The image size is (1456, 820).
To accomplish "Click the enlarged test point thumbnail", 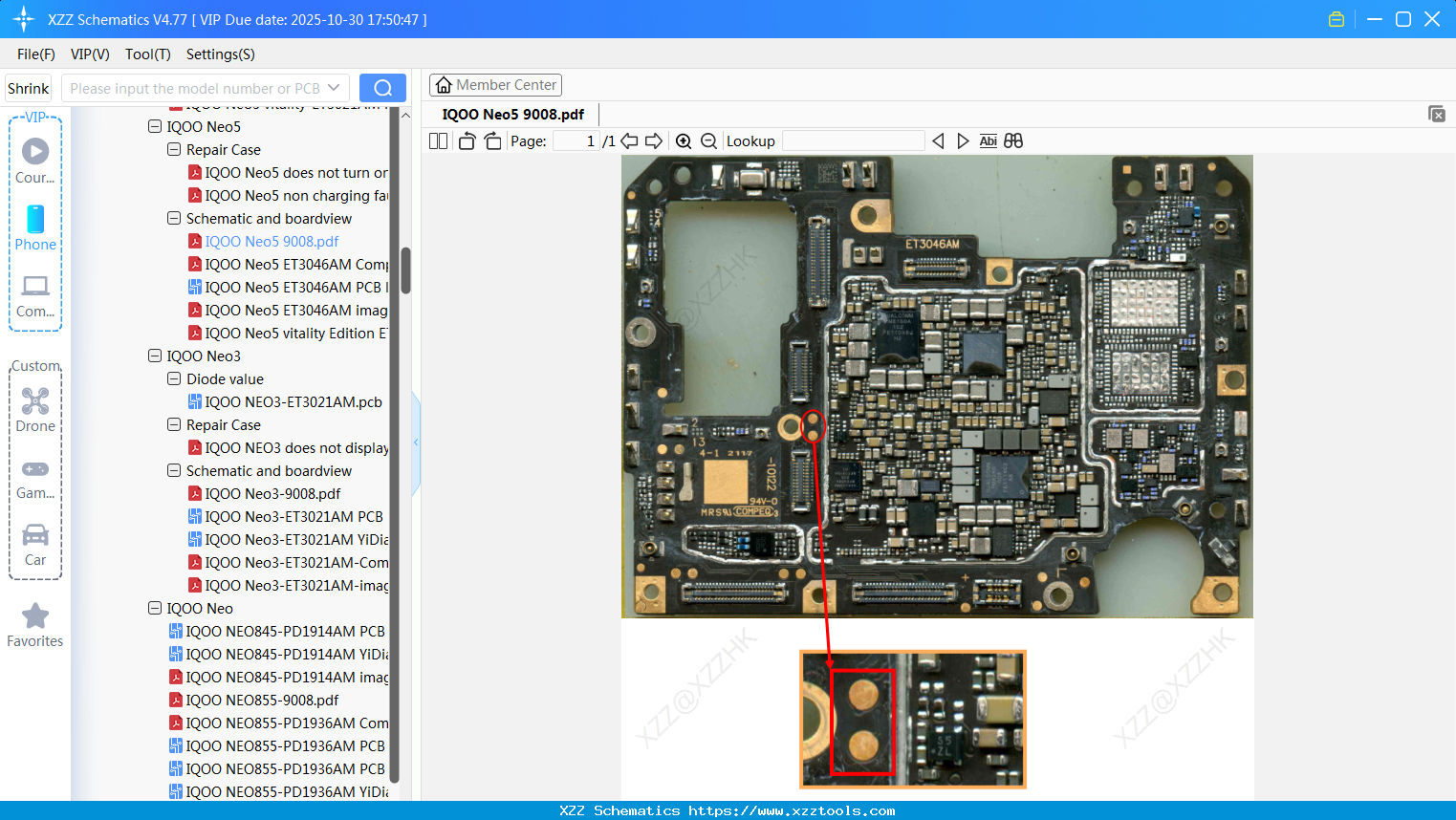I will click(913, 719).
